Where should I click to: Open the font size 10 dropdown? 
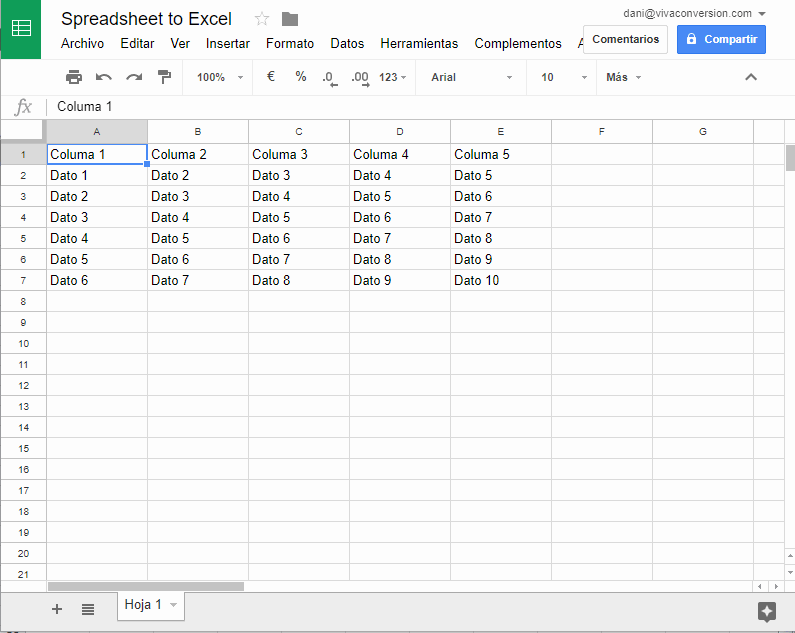coord(564,77)
